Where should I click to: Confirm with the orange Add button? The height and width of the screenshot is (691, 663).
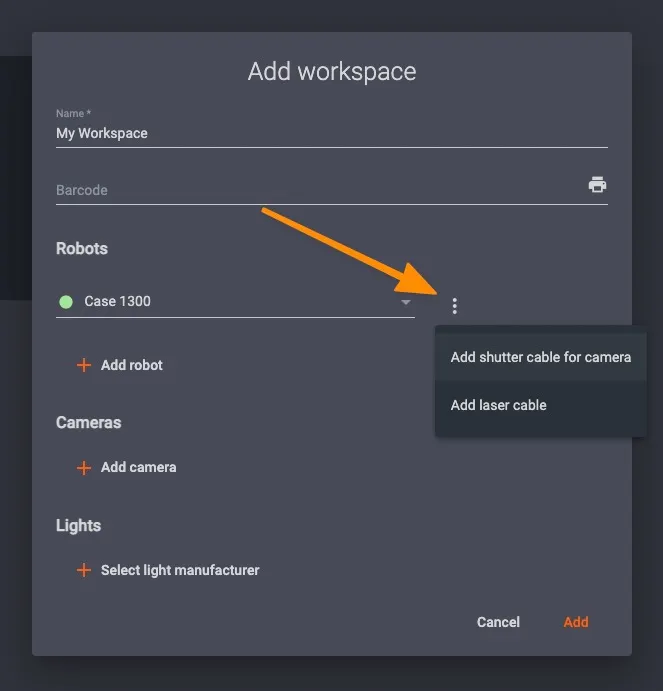coord(576,622)
